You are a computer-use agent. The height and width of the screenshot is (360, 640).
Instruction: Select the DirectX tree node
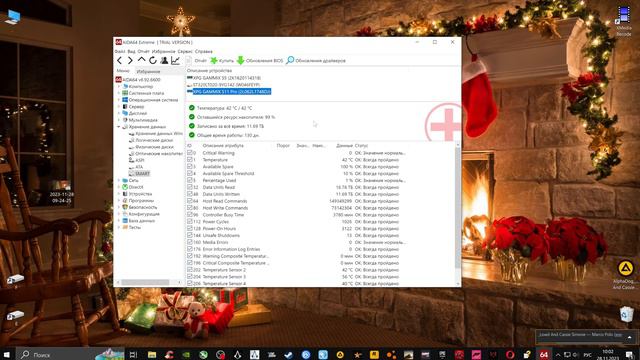tap(136, 187)
